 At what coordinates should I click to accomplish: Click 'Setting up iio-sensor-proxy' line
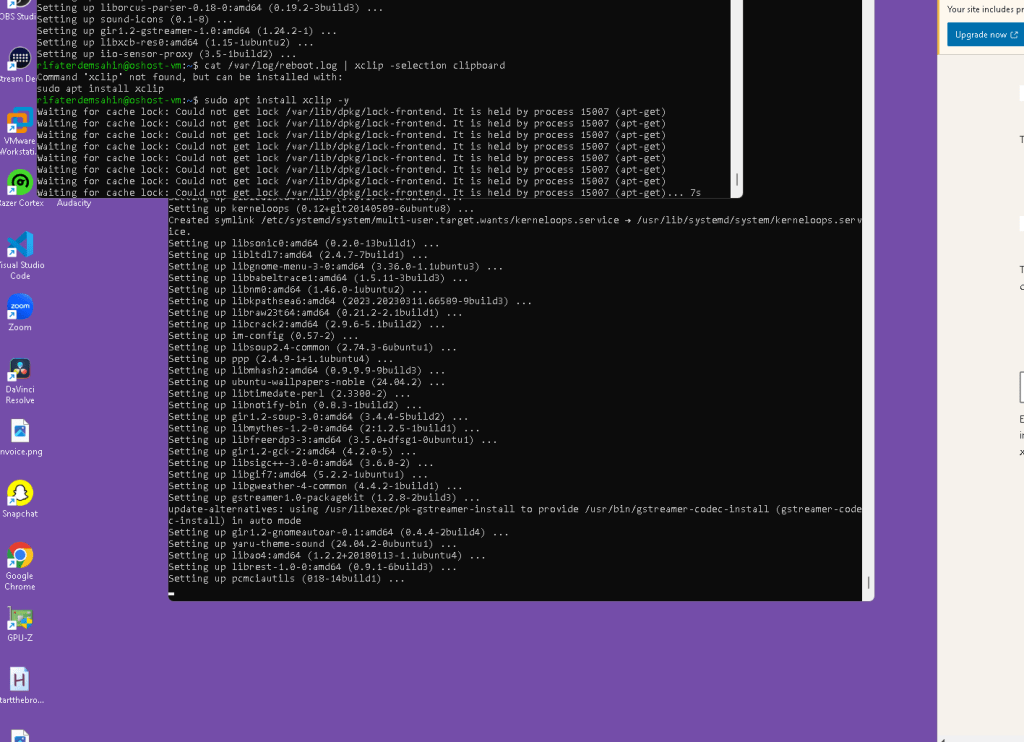pyautogui.click(x=167, y=54)
